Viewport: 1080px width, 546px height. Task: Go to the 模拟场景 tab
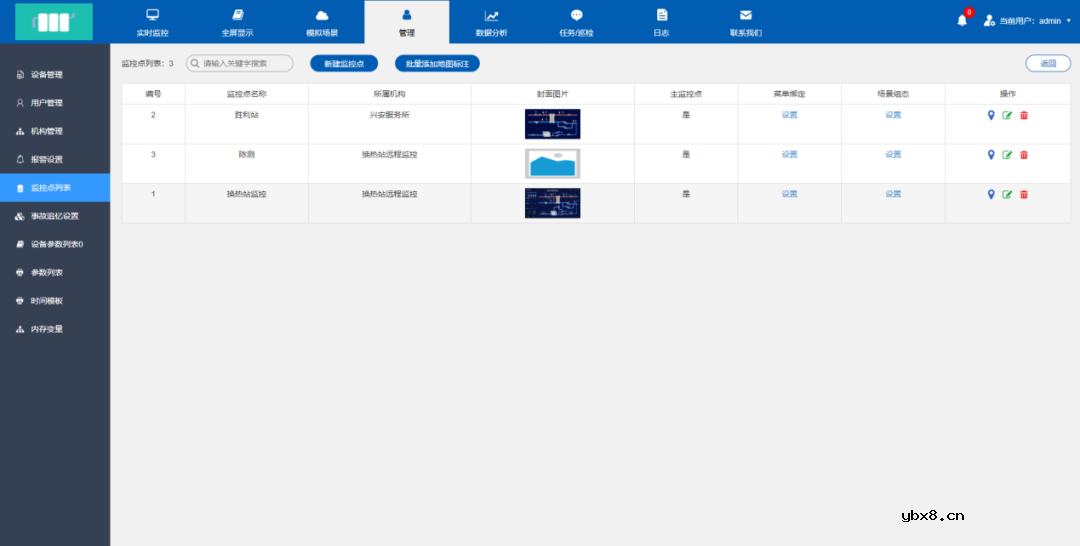point(321,22)
